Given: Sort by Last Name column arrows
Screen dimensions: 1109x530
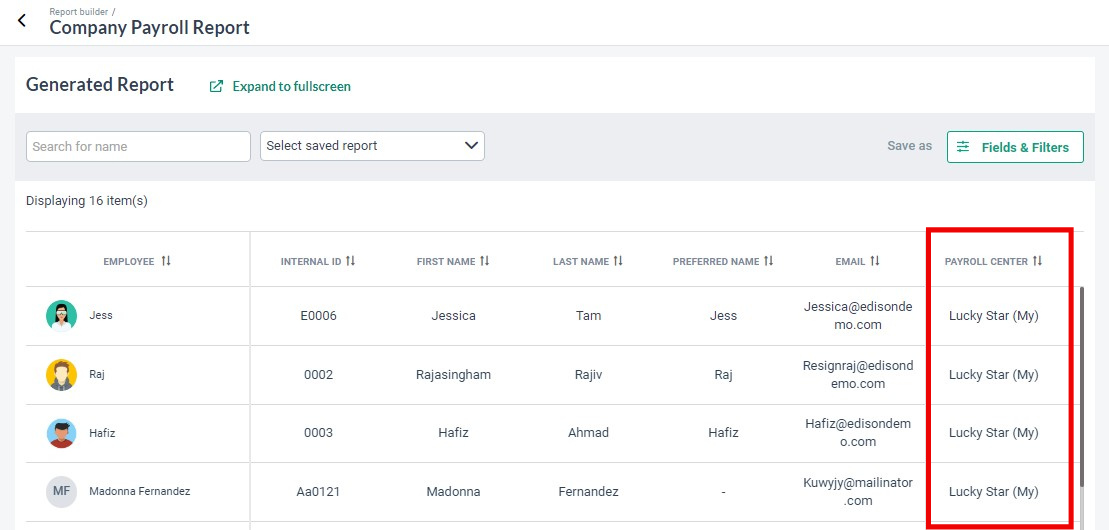Looking at the screenshot, I should tap(618, 261).
